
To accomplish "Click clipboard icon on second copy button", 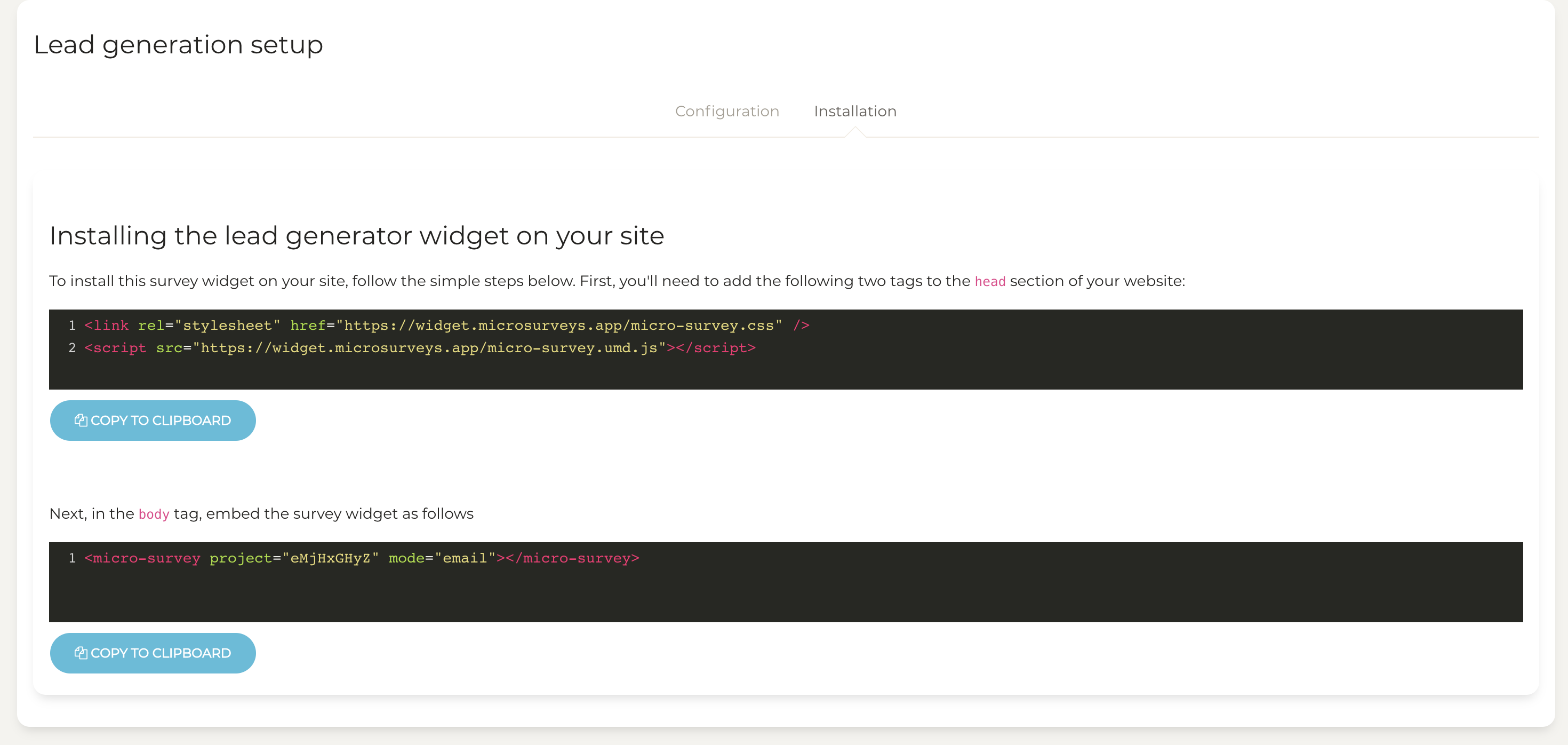I will [81, 653].
